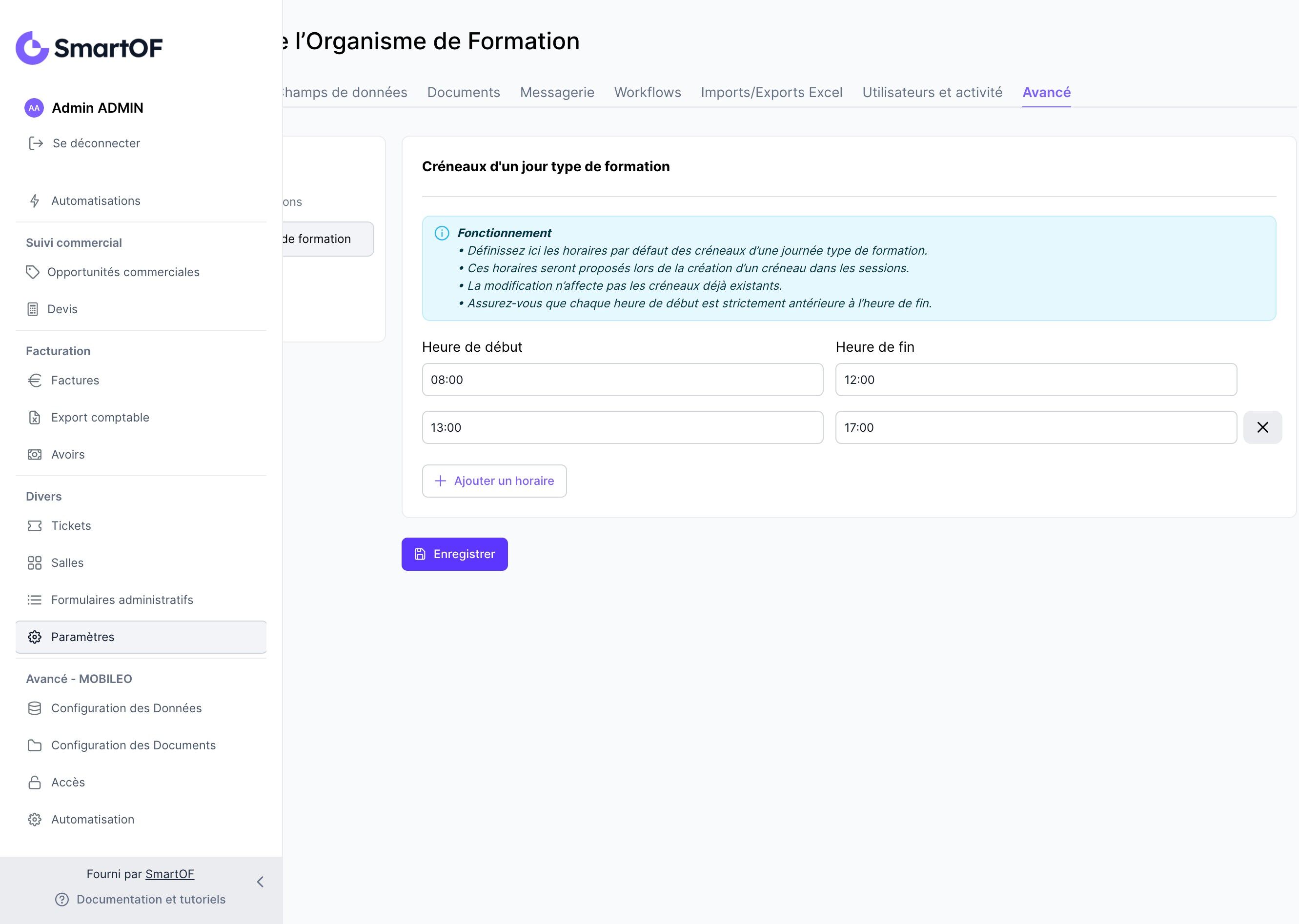Open the Imports/Exports Excel tab
The height and width of the screenshot is (924, 1299).
coord(771,92)
